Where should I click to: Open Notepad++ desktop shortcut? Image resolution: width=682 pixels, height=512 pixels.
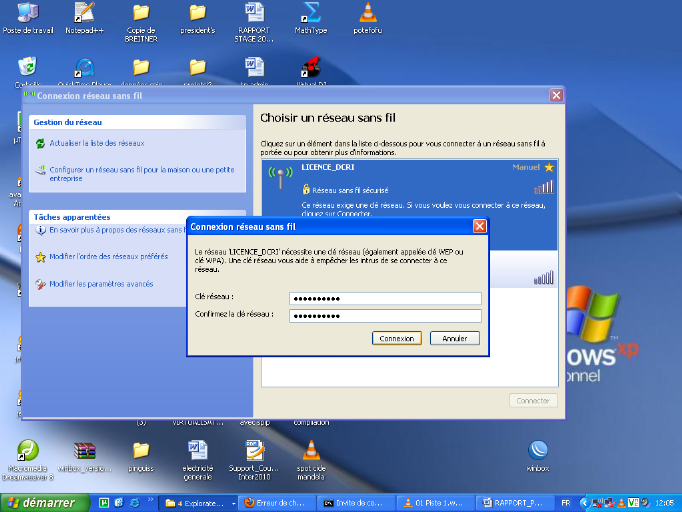[84, 18]
